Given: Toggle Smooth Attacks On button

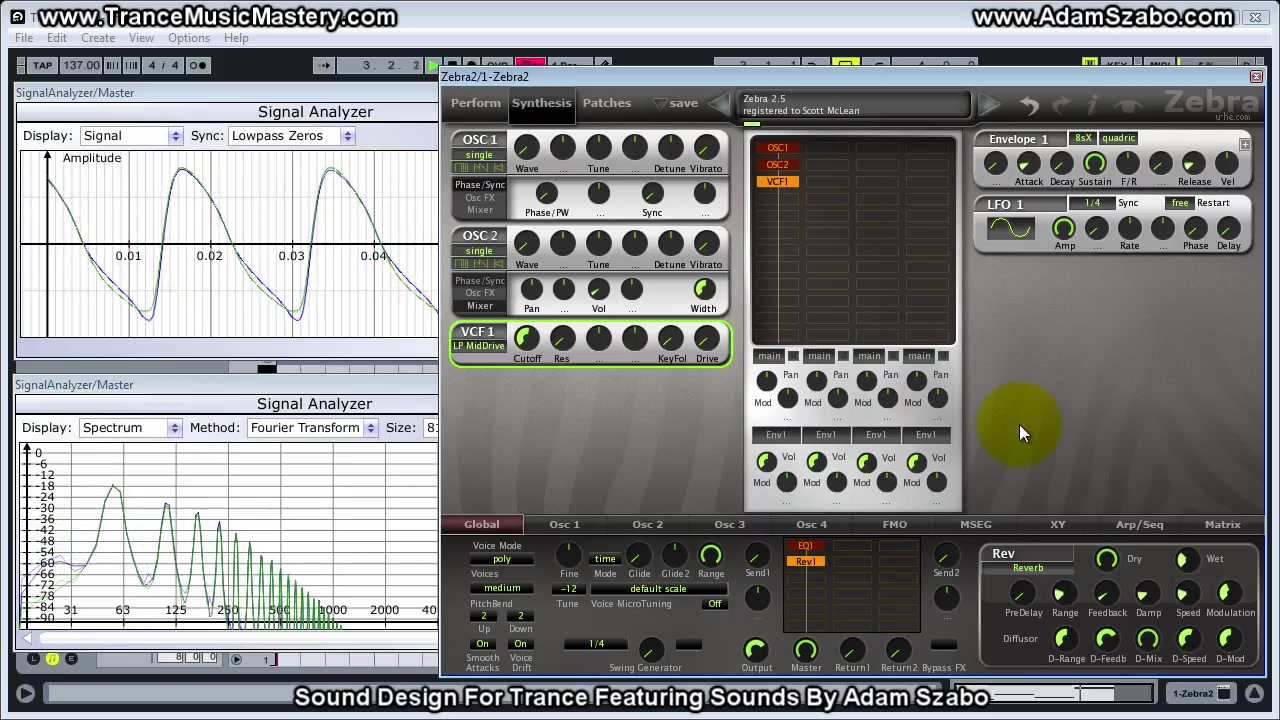Looking at the screenshot, I should coord(483,644).
